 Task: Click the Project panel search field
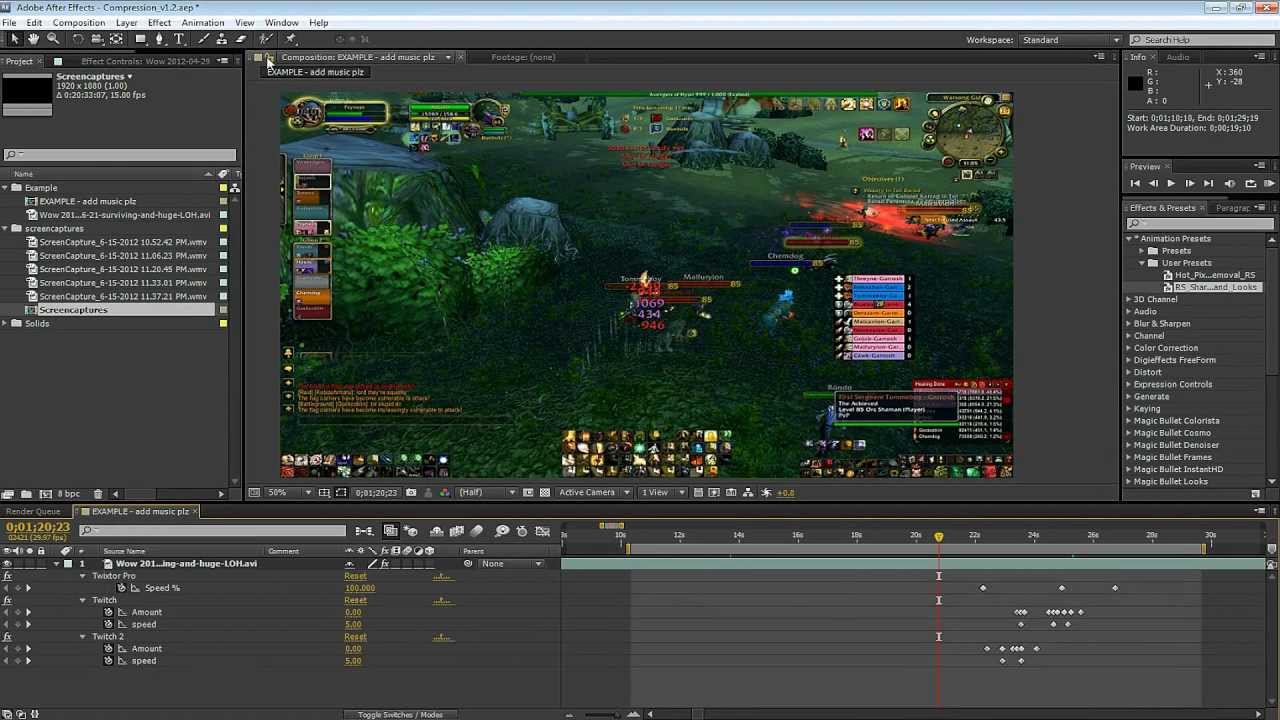(x=119, y=154)
